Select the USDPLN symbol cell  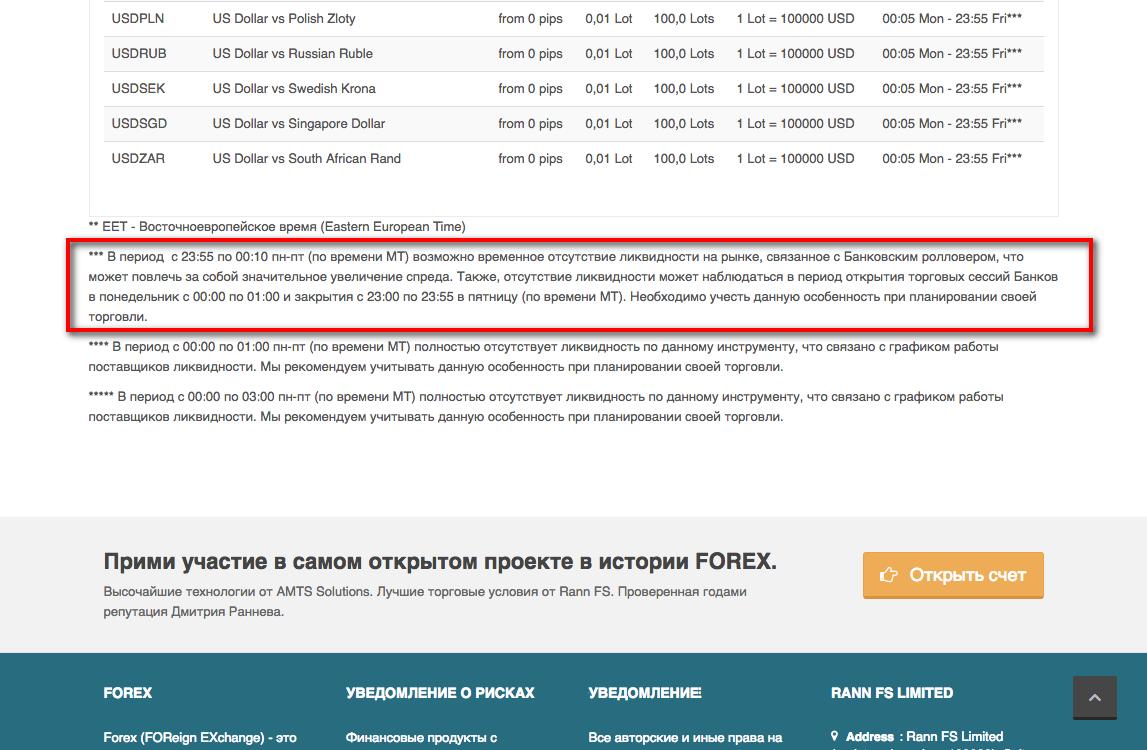138,18
